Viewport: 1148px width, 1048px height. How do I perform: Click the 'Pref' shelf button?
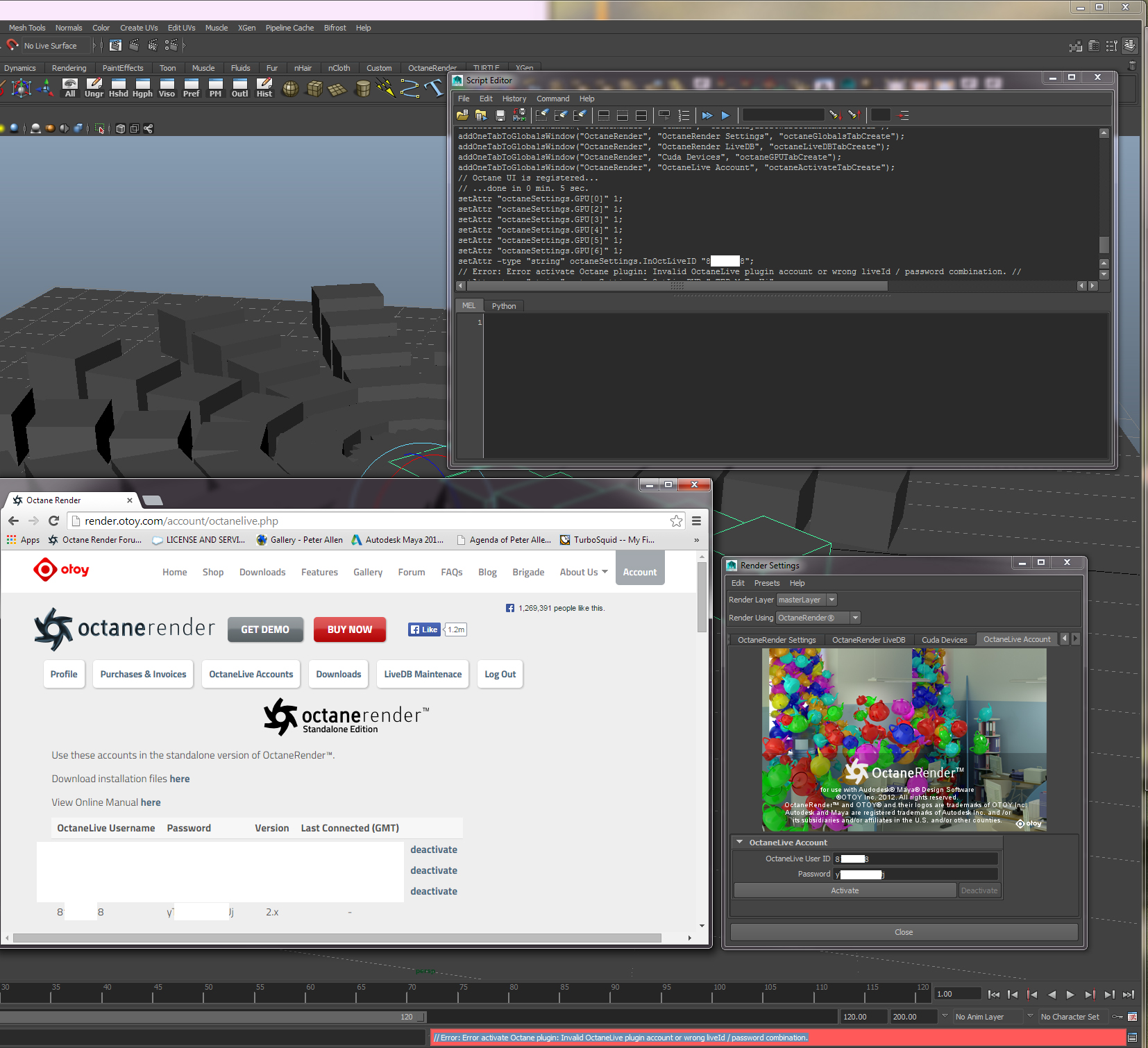[191, 88]
